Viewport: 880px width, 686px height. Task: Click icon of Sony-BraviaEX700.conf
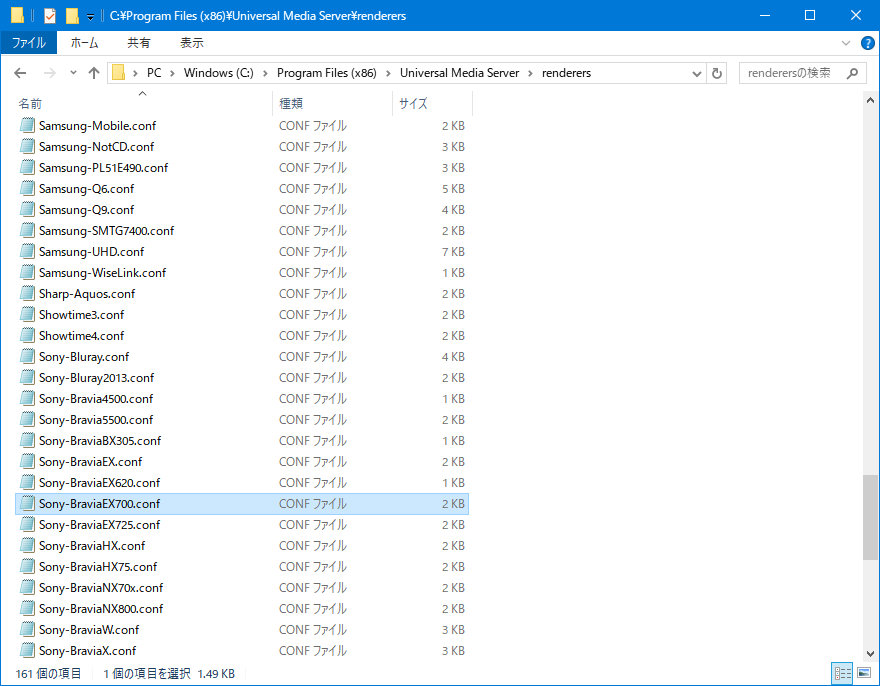27,503
